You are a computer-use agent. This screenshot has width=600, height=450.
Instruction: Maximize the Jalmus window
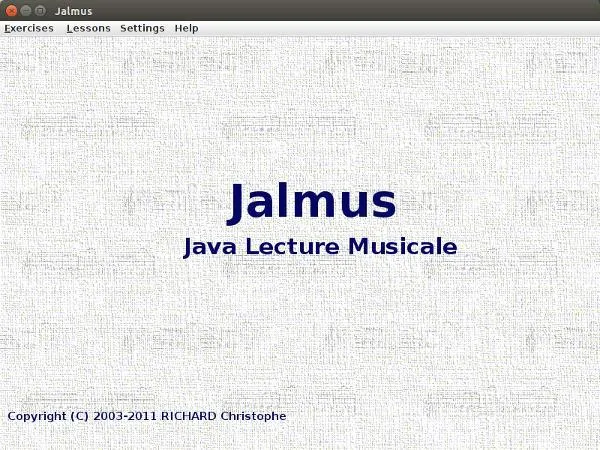tap(40, 11)
